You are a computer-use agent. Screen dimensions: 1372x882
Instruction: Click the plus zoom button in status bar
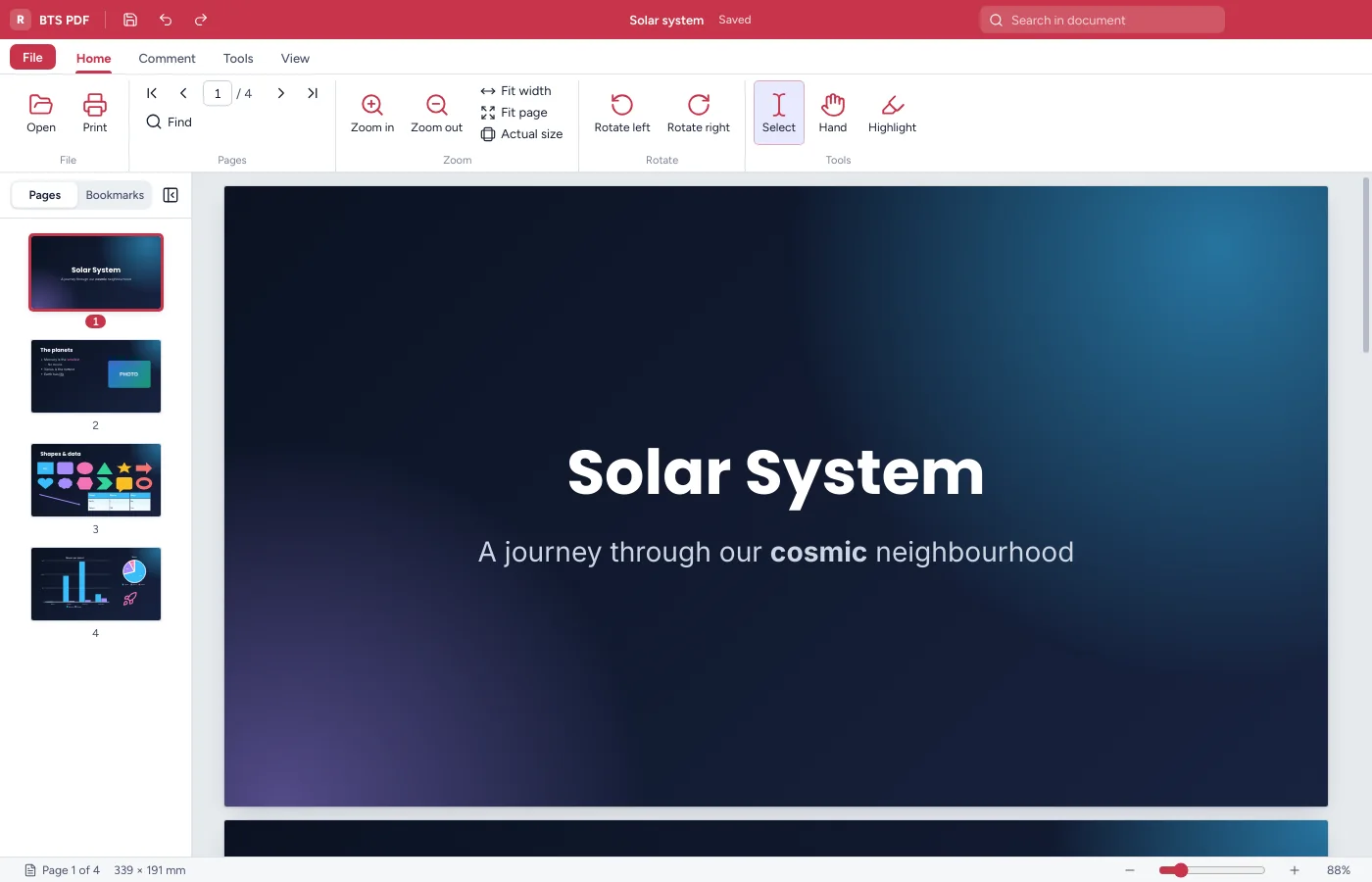[1295, 870]
